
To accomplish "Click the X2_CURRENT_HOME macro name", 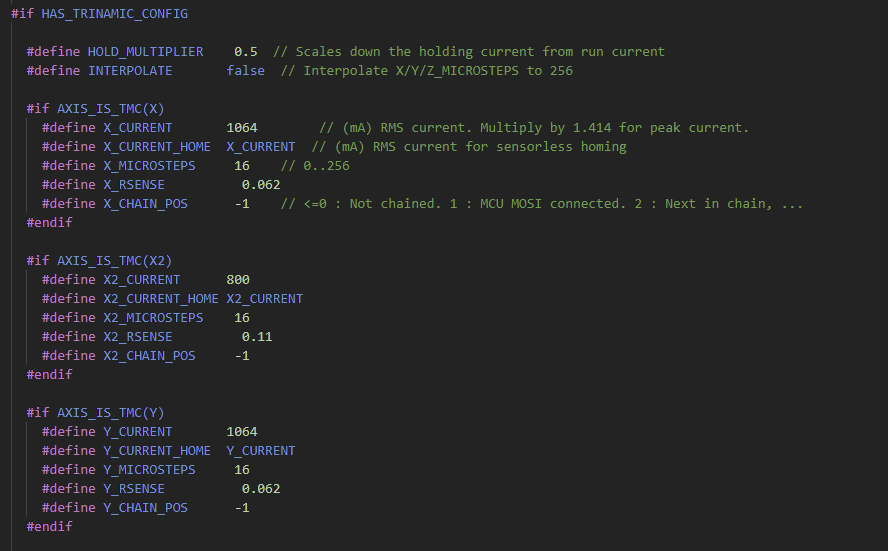I will pos(161,299).
